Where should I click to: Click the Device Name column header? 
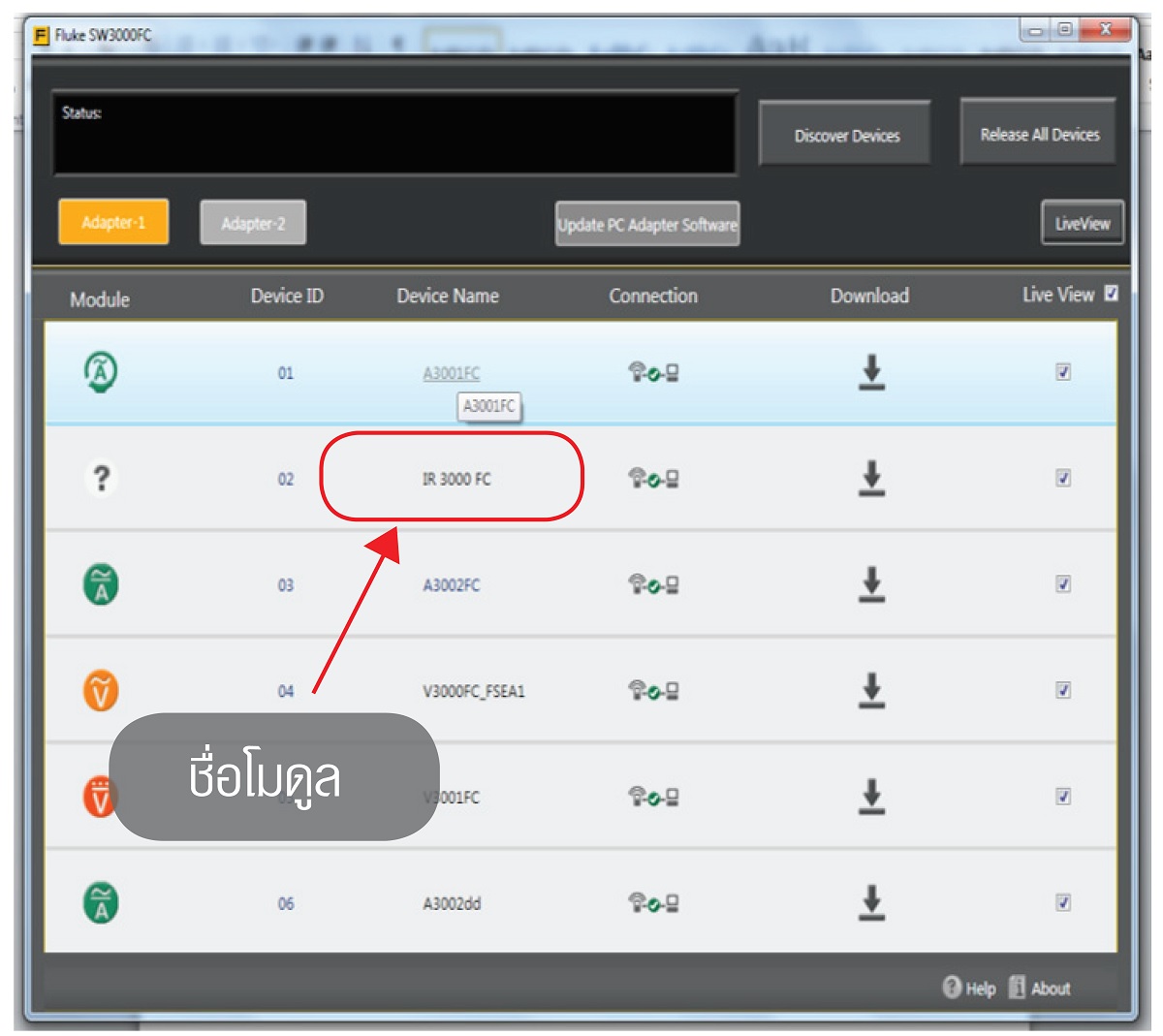click(x=448, y=296)
